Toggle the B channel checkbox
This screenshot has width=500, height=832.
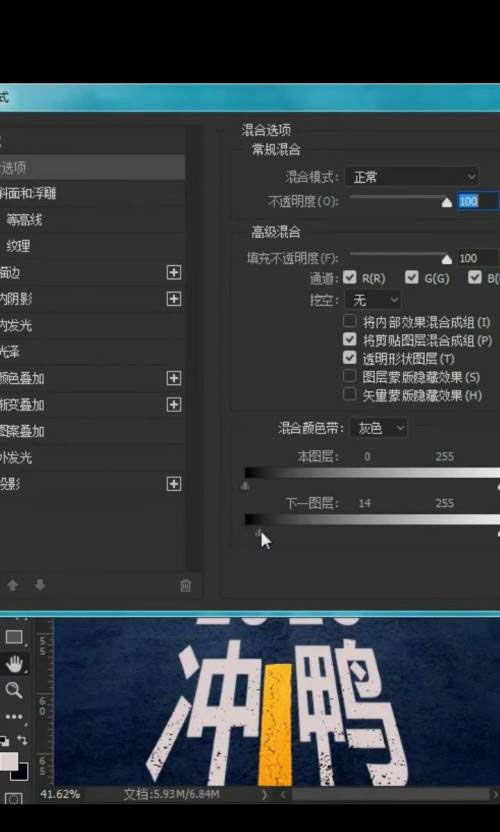(475, 277)
